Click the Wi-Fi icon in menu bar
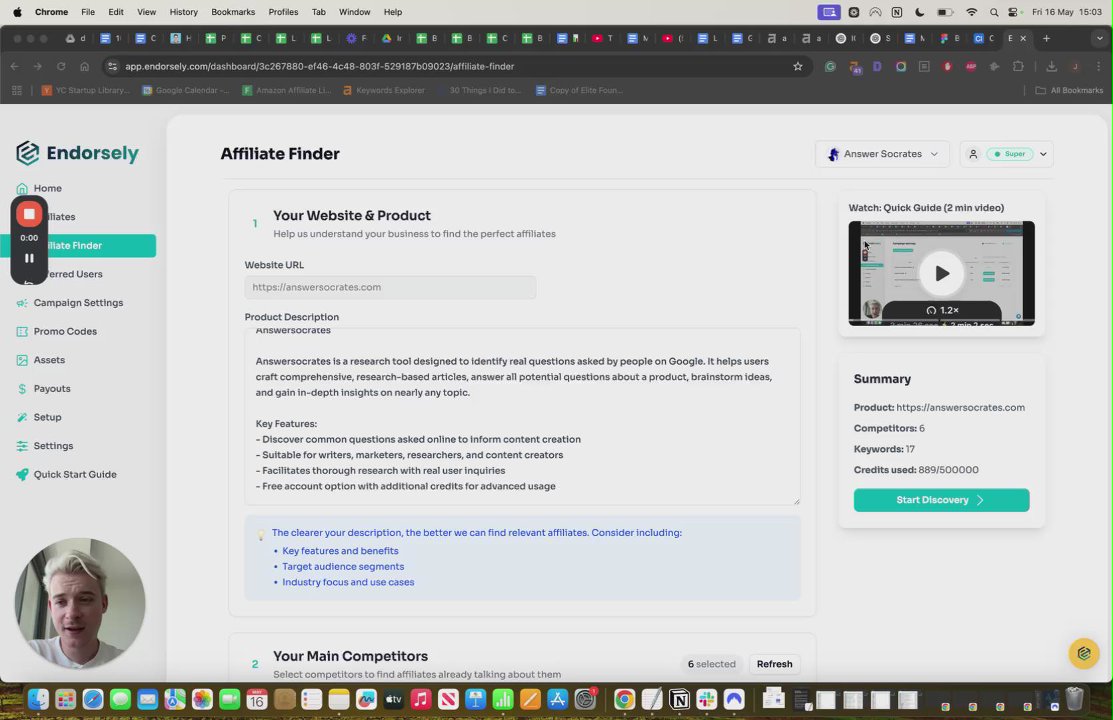This screenshot has height=720, width=1113. pyautogui.click(x=972, y=12)
